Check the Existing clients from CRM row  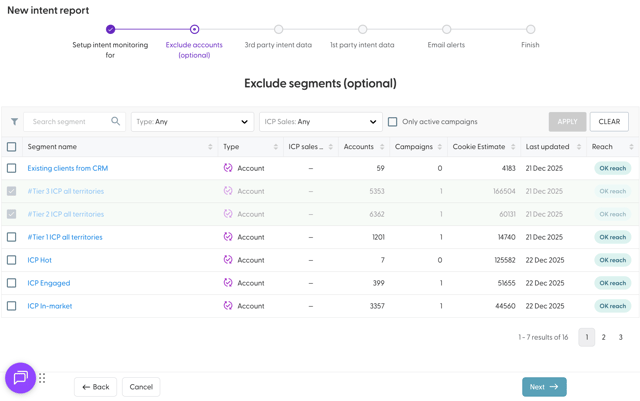coord(12,168)
